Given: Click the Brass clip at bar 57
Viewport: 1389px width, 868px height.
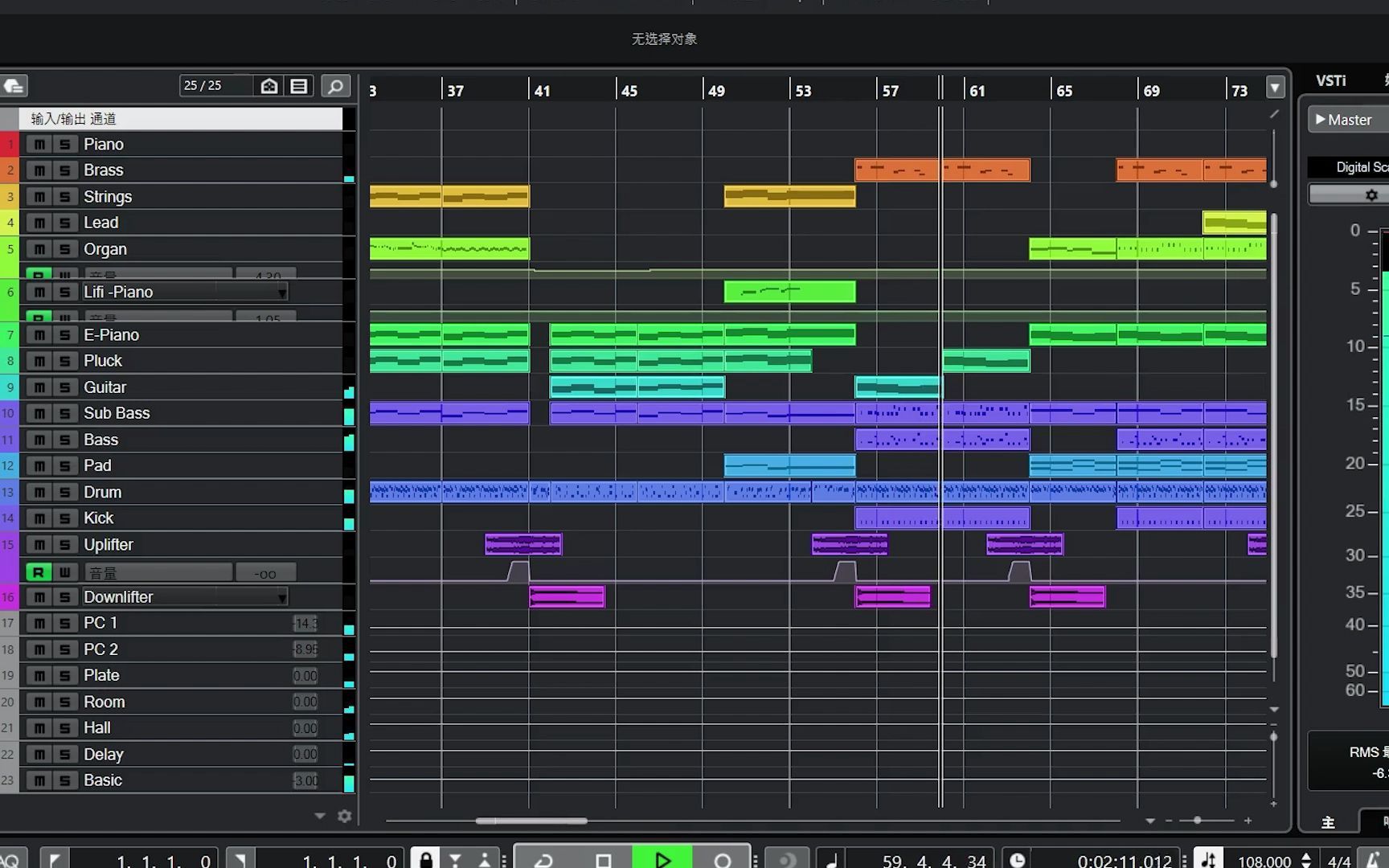Looking at the screenshot, I should pyautogui.click(x=898, y=170).
